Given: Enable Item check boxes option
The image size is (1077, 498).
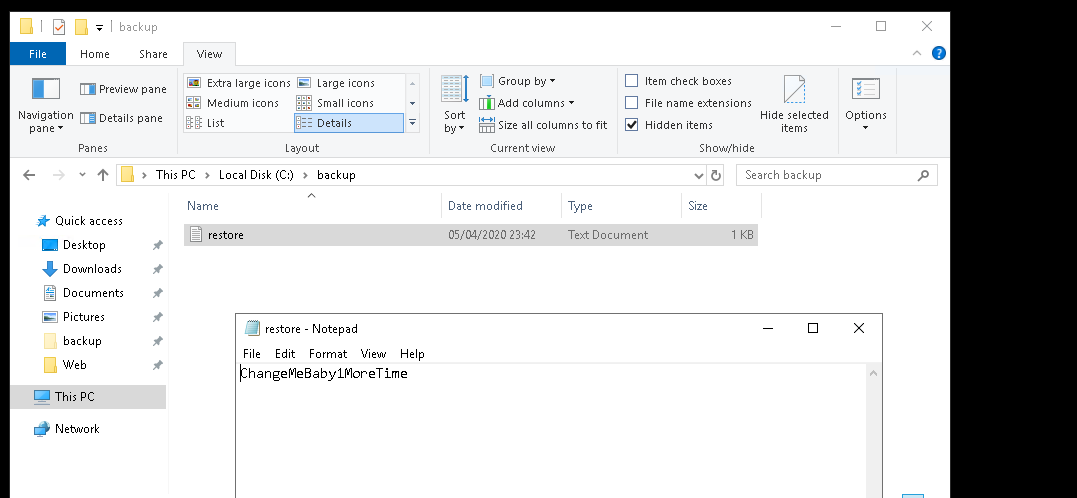Looking at the screenshot, I should pos(632,81).
